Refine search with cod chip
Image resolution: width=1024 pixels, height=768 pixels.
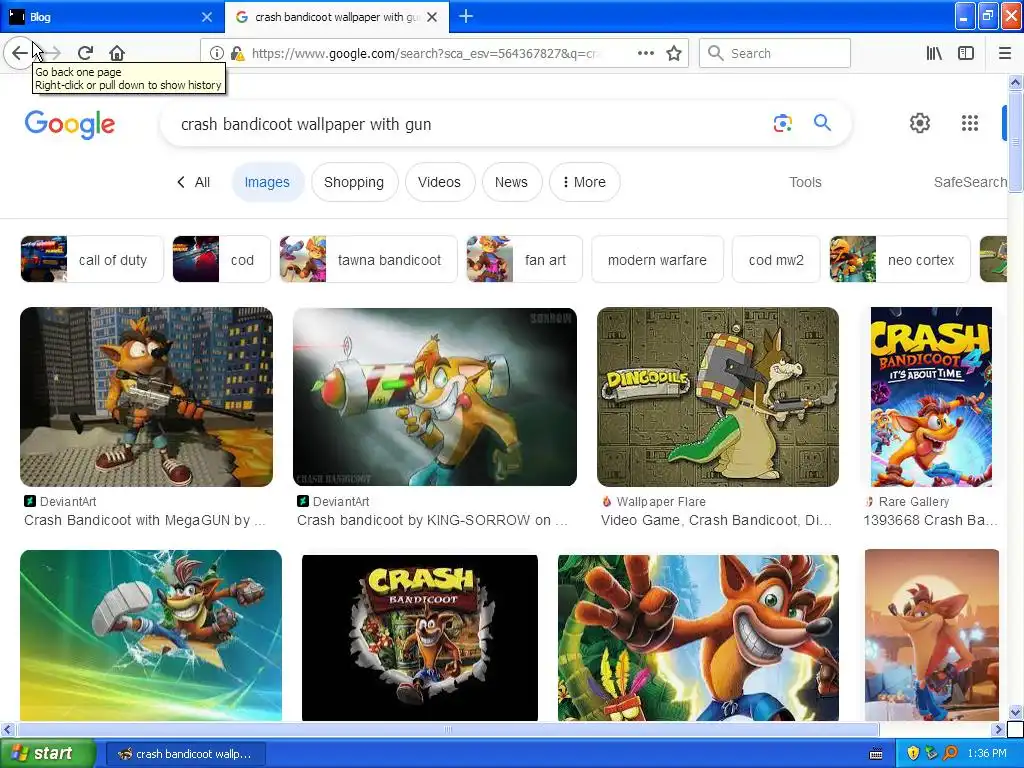coord(221,260)
